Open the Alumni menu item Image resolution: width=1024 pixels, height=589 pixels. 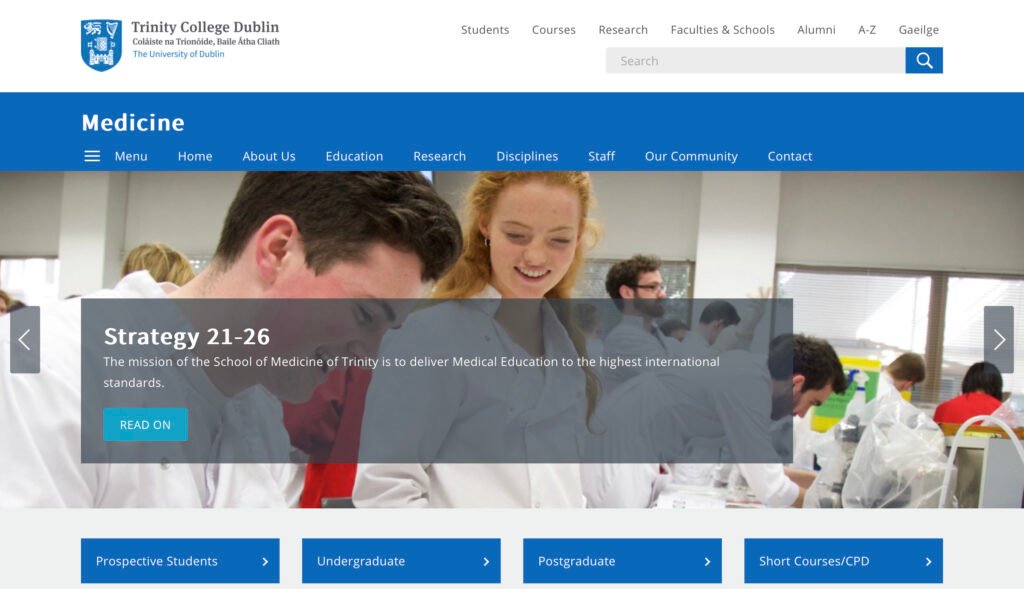816,30
